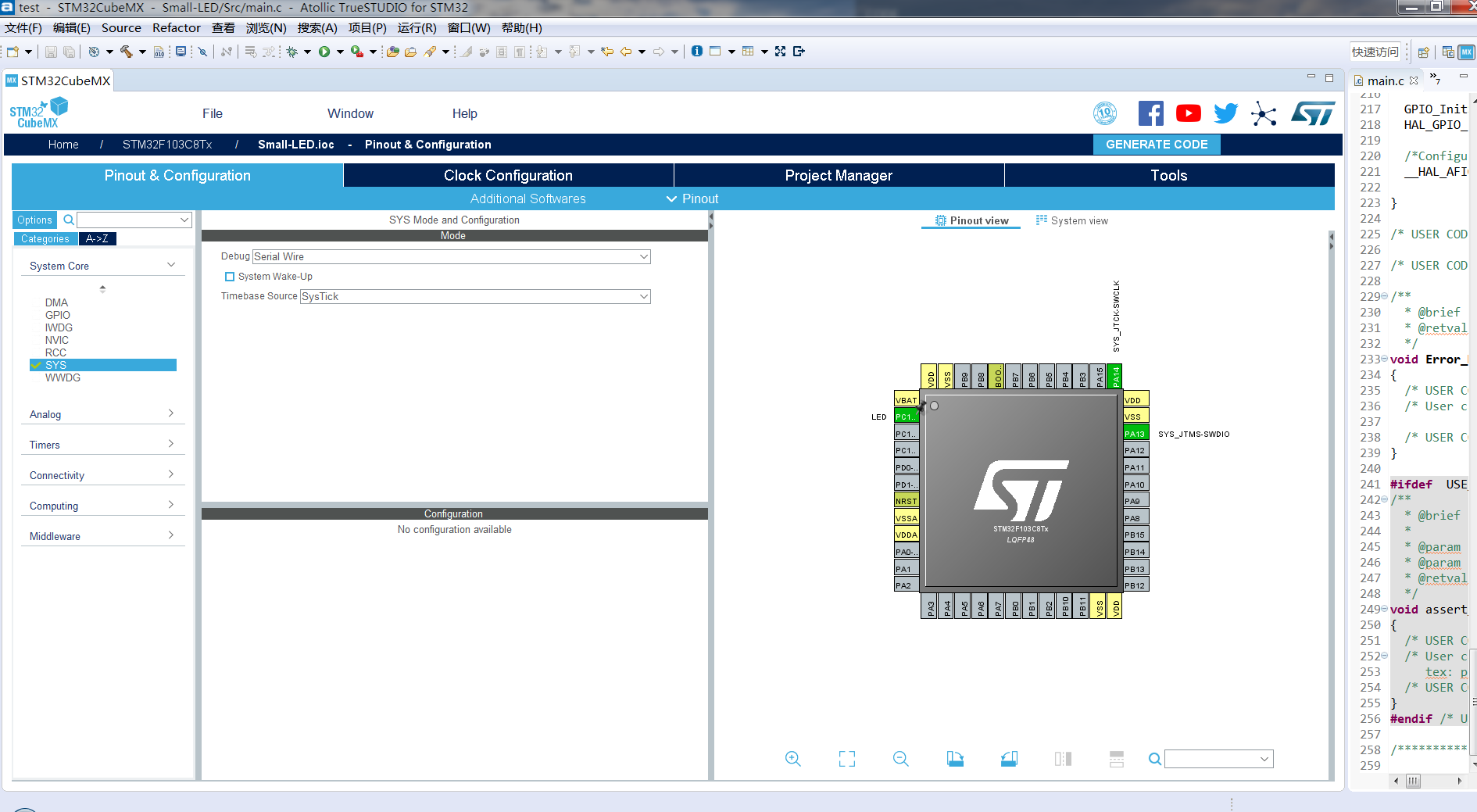Select the main.c editor tab
This screenshot has width=1477, height=812.
1386,80
